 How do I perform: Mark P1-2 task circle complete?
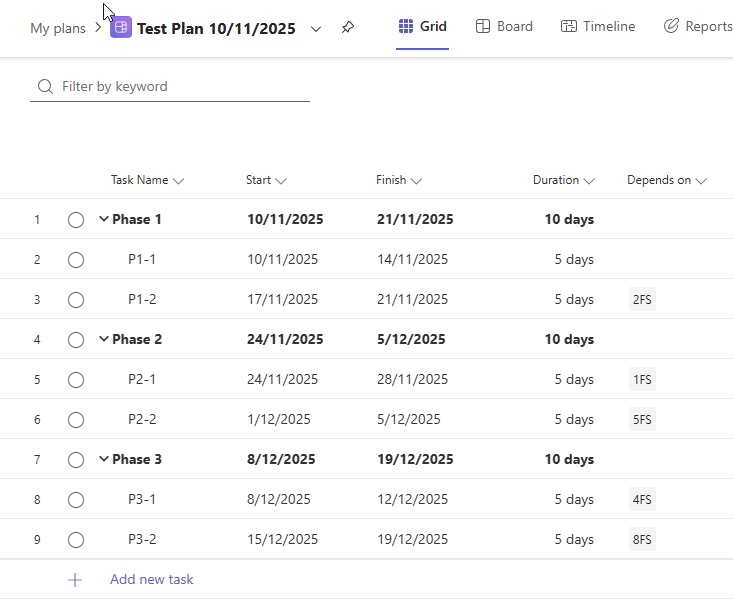tap(76, 300)
